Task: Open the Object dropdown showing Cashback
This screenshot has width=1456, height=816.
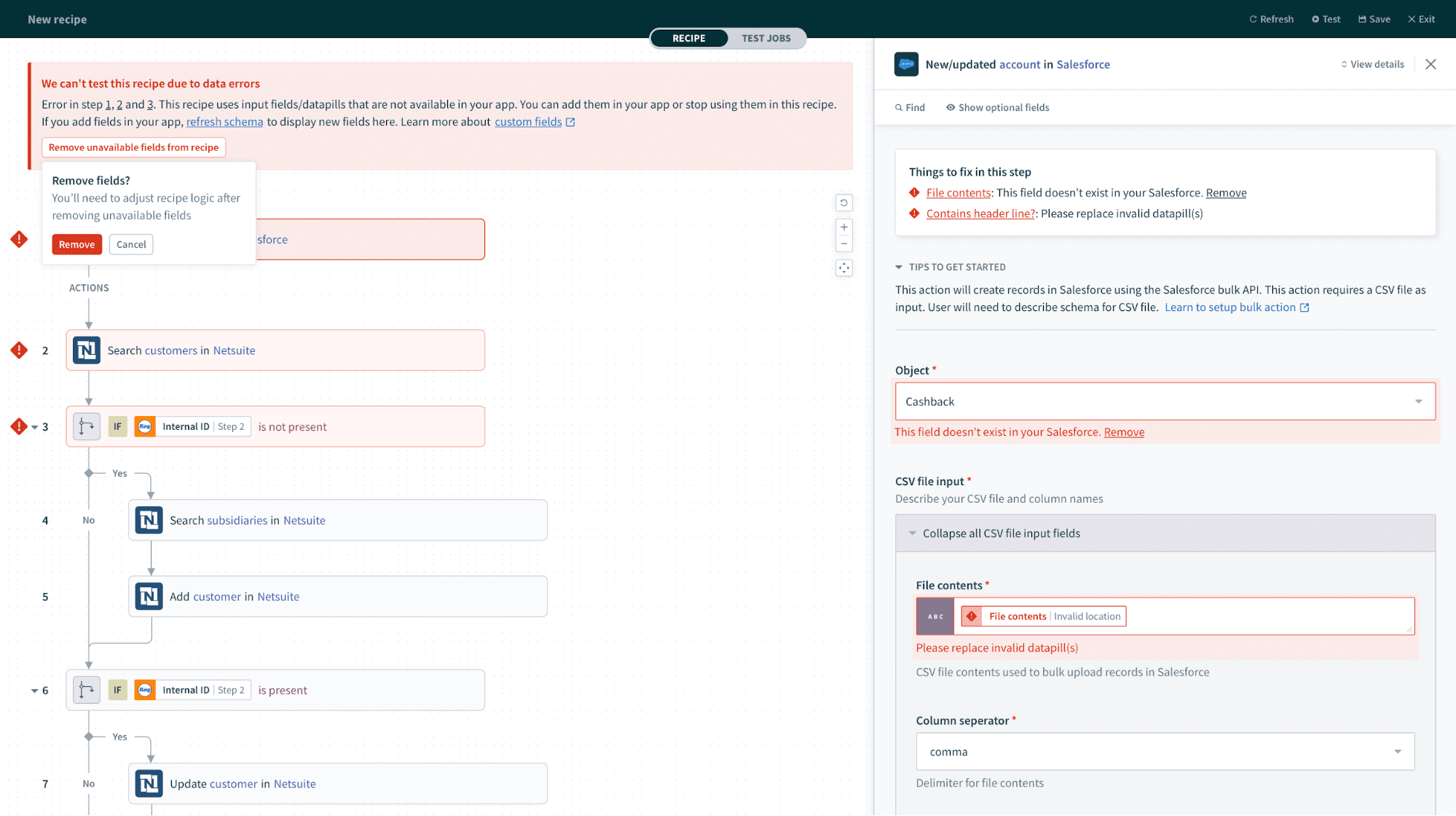Action: click(x=1164, y=401)
